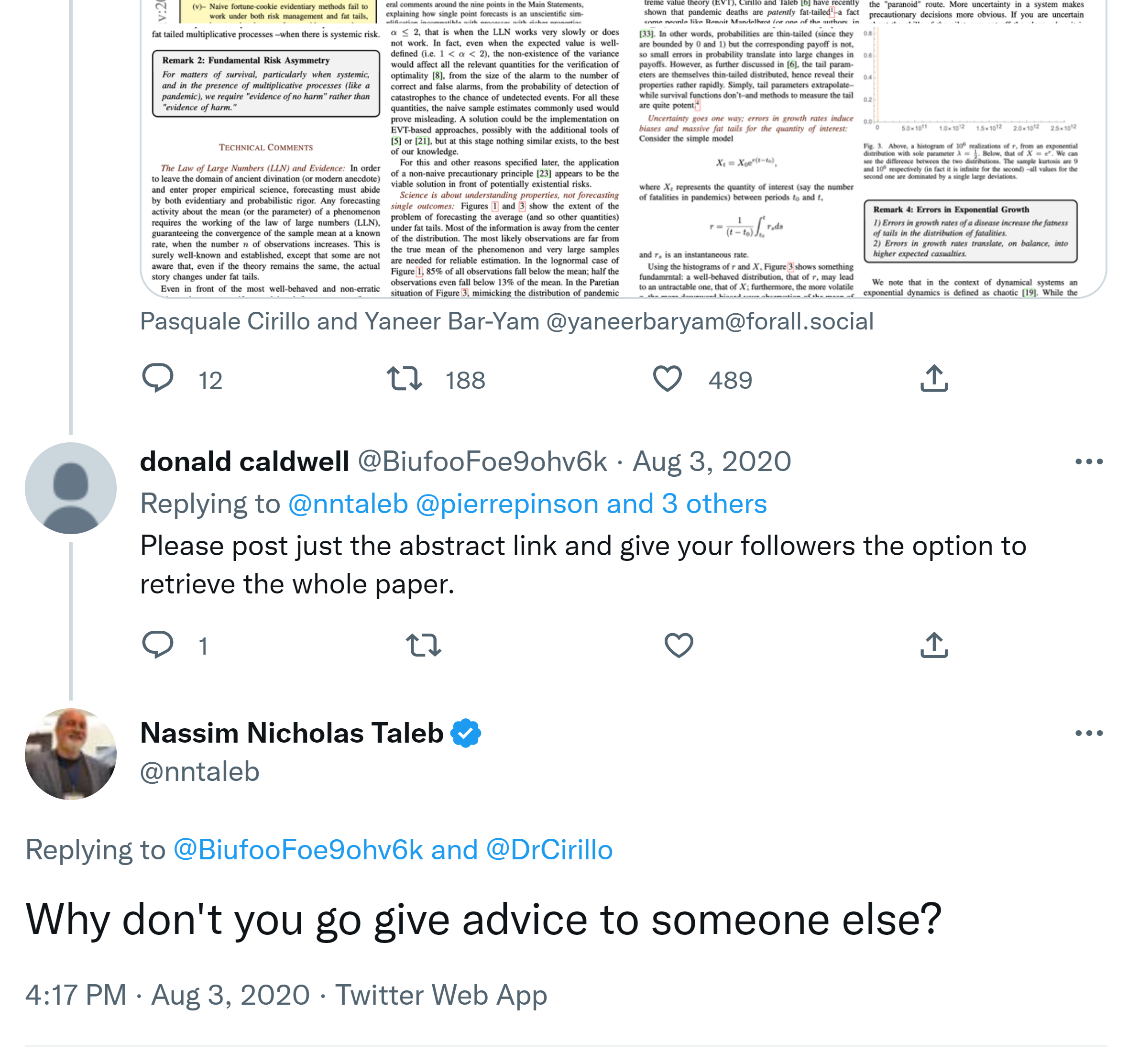Image resolution: width=1128 pixels, height=1064 pixels.
Task: Open the @DrCirillo mention link
Action: (548, 850)
